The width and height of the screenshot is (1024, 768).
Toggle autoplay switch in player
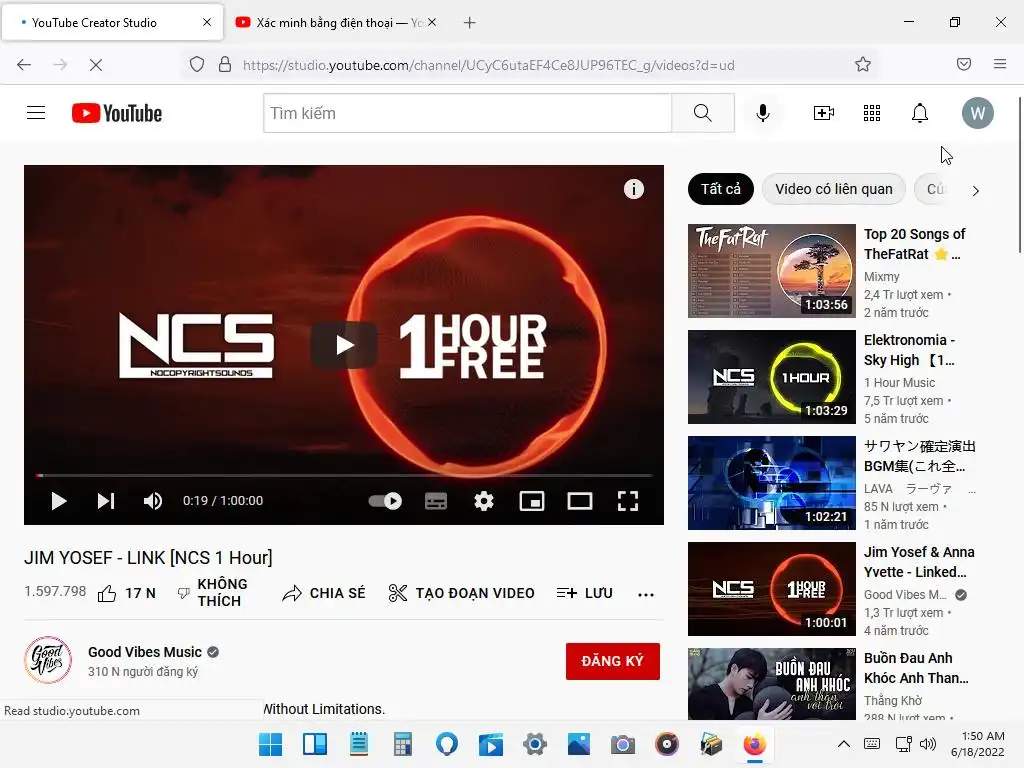point(385,501)
